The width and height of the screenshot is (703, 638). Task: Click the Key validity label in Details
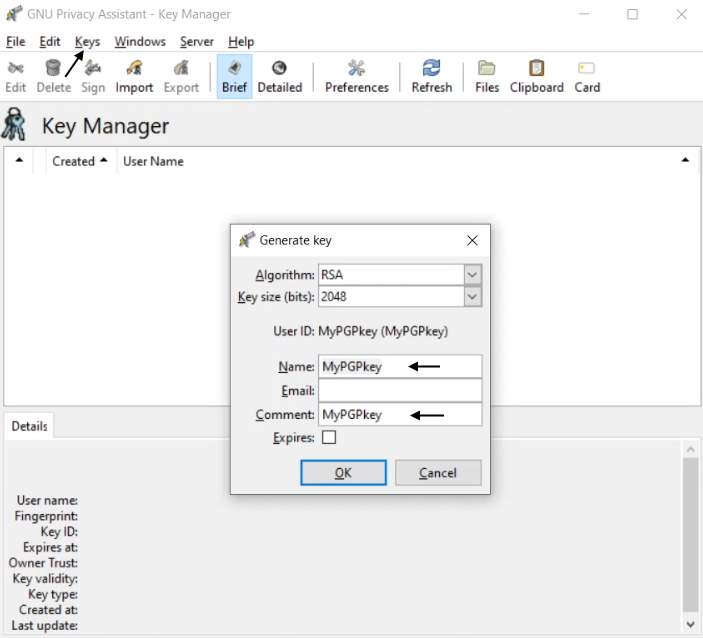45,578
